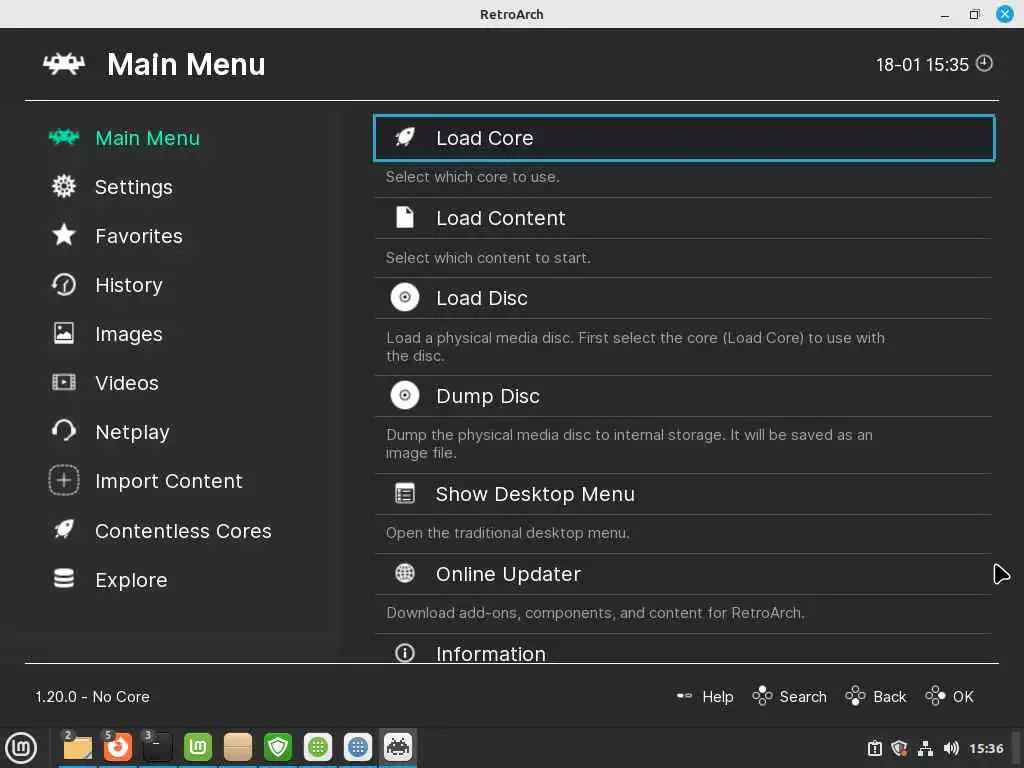Open the green shield taskbar app
1024x768 pixels.
click(x=278, y=748)
